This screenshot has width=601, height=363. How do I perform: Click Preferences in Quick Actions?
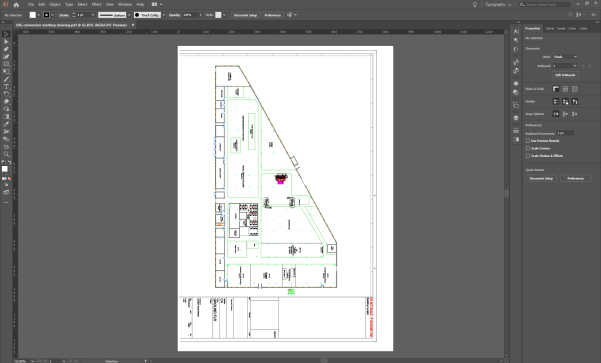click(575, 178)
